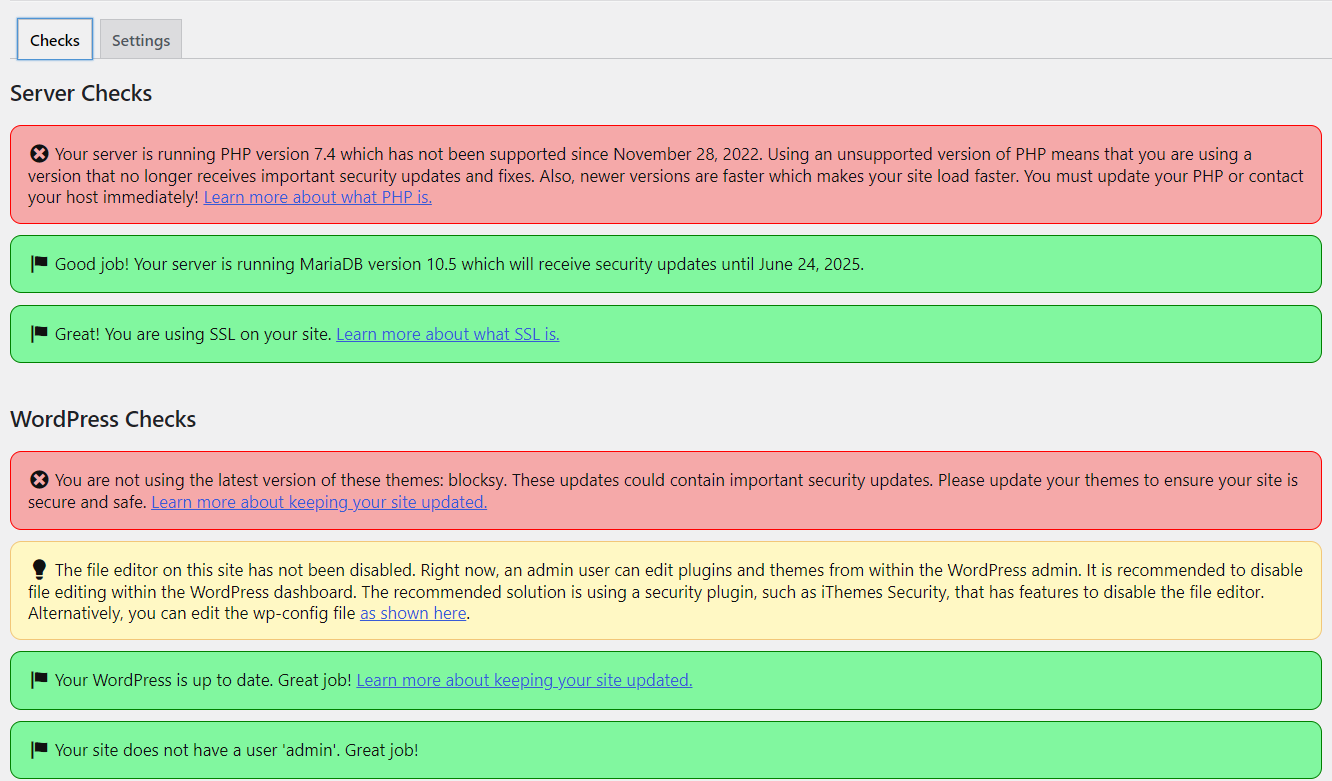Open 'Learn more about what SSL is' link

(448, 334)
